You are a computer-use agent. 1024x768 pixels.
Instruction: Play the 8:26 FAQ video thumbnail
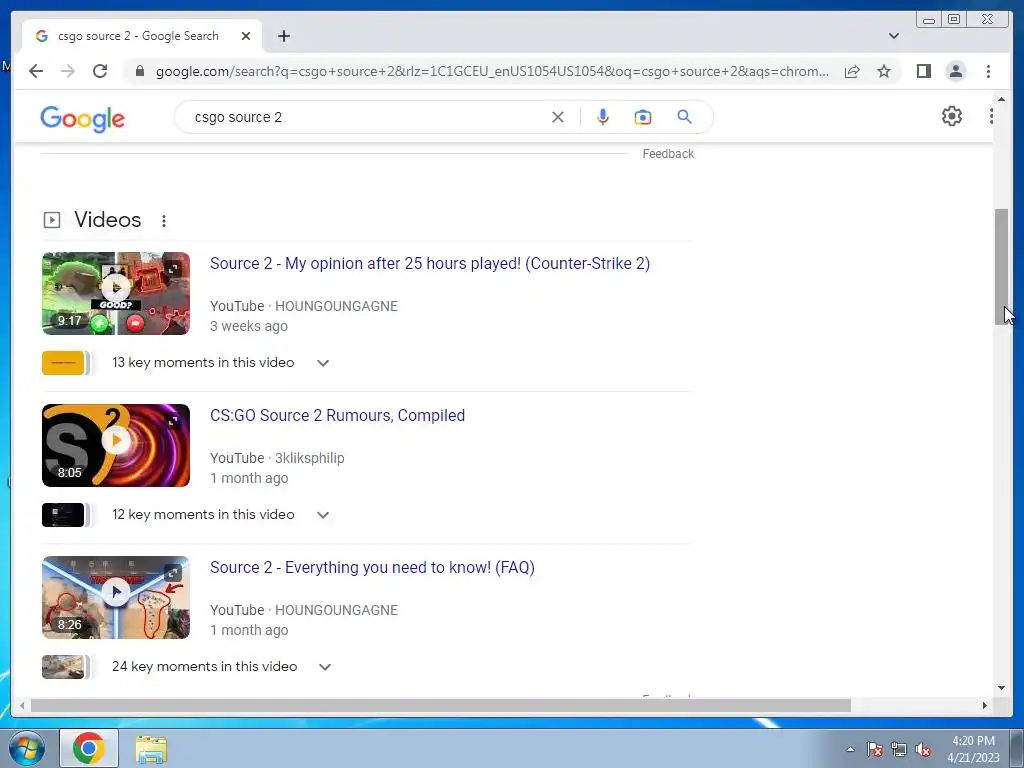tap(116, 598)
